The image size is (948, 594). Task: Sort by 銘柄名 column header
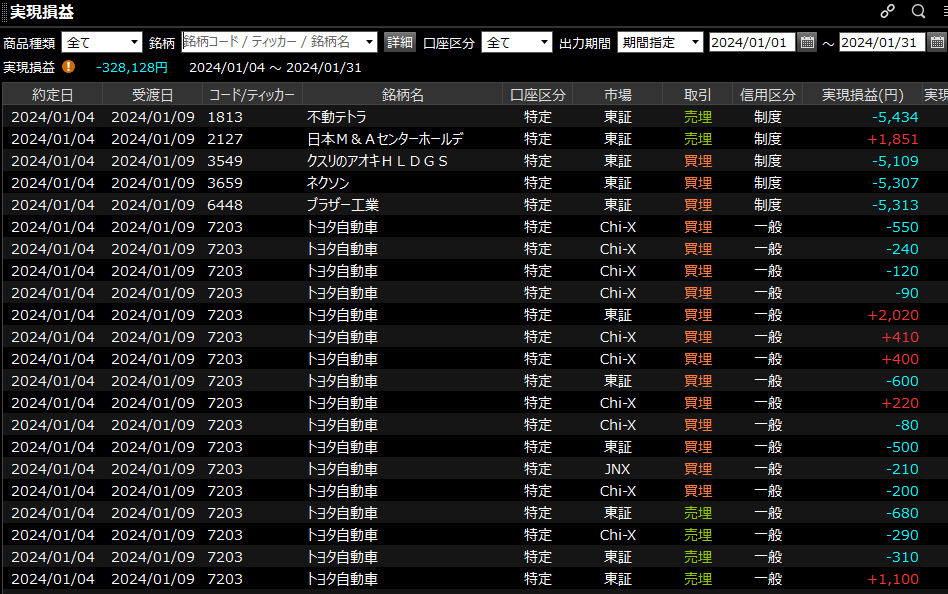pyautogui.click(x=403, y=95)
